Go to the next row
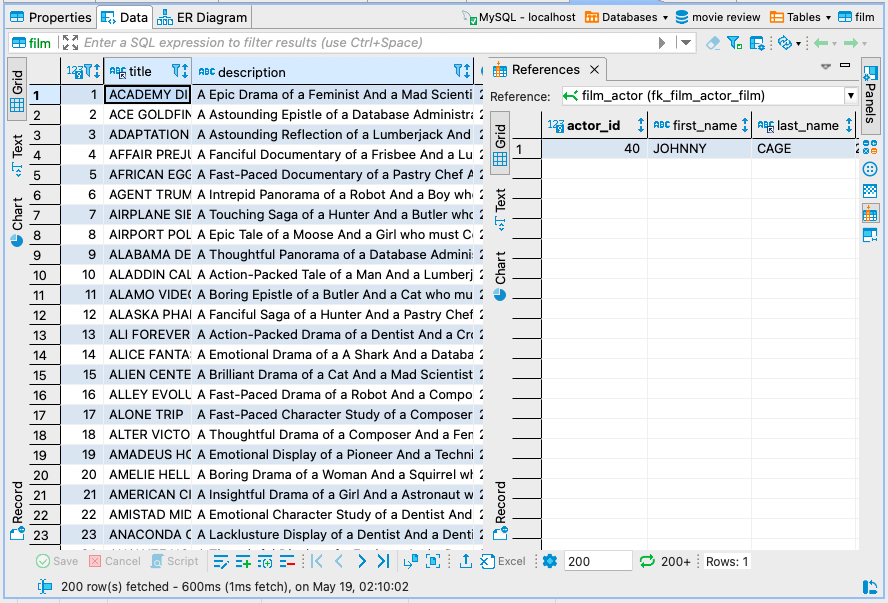This screenshot has height=603, width=888. [x=361, y=561]
